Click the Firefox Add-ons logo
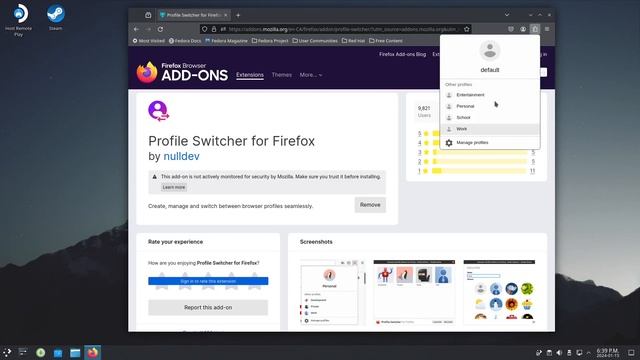This screenshot has width=640, height=360. pyautogui.click(x=182, y=72)
